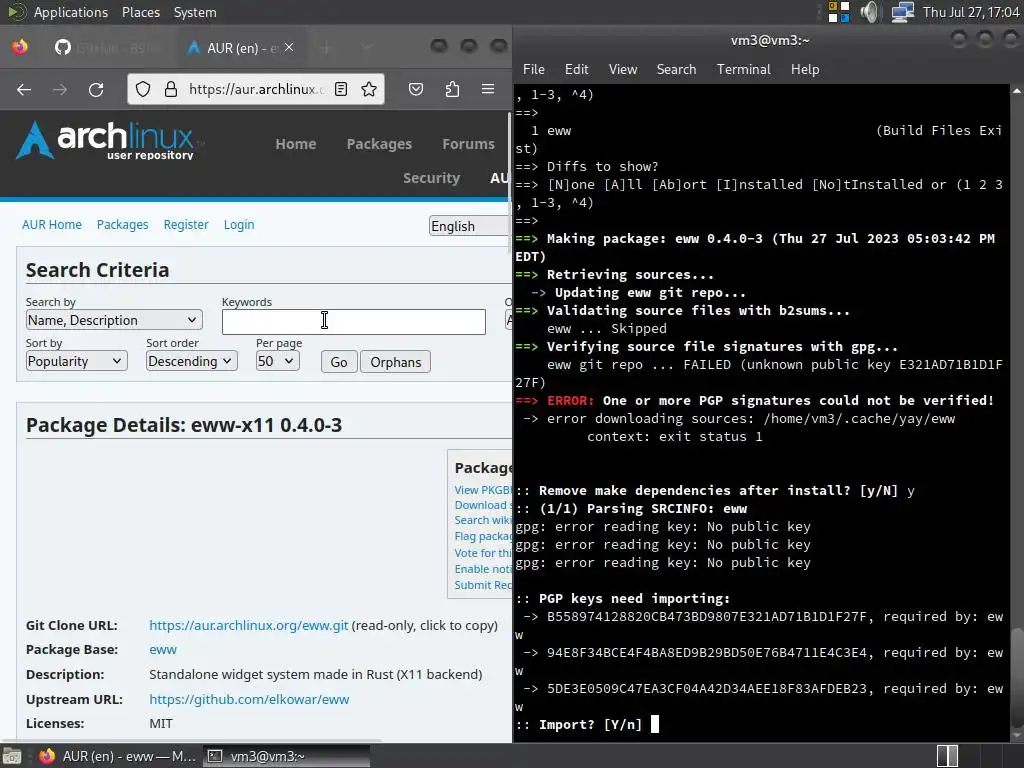
Task: Click the Firefox forward arrow
Action: 60,89
